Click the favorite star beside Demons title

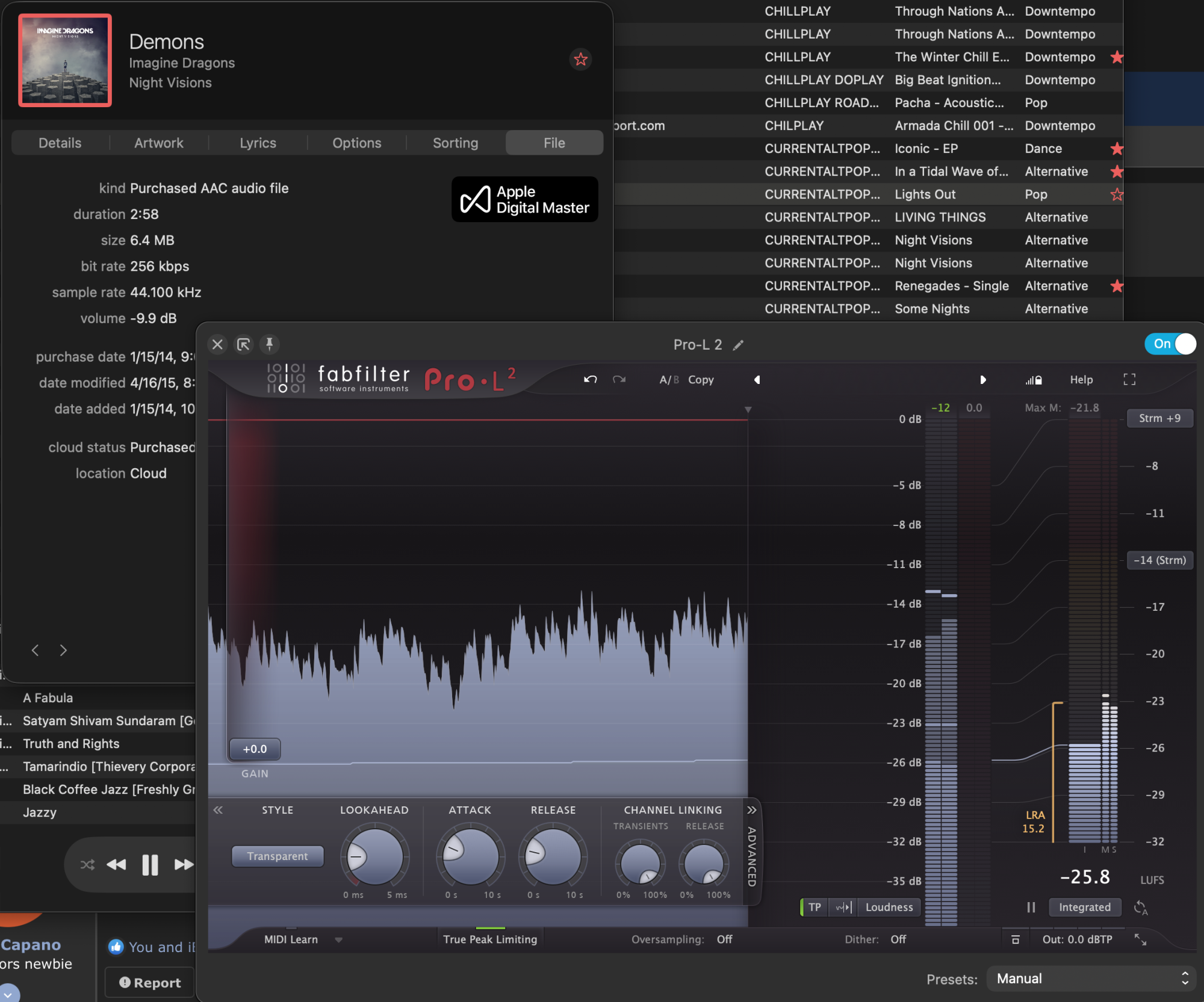click(580, 59)
